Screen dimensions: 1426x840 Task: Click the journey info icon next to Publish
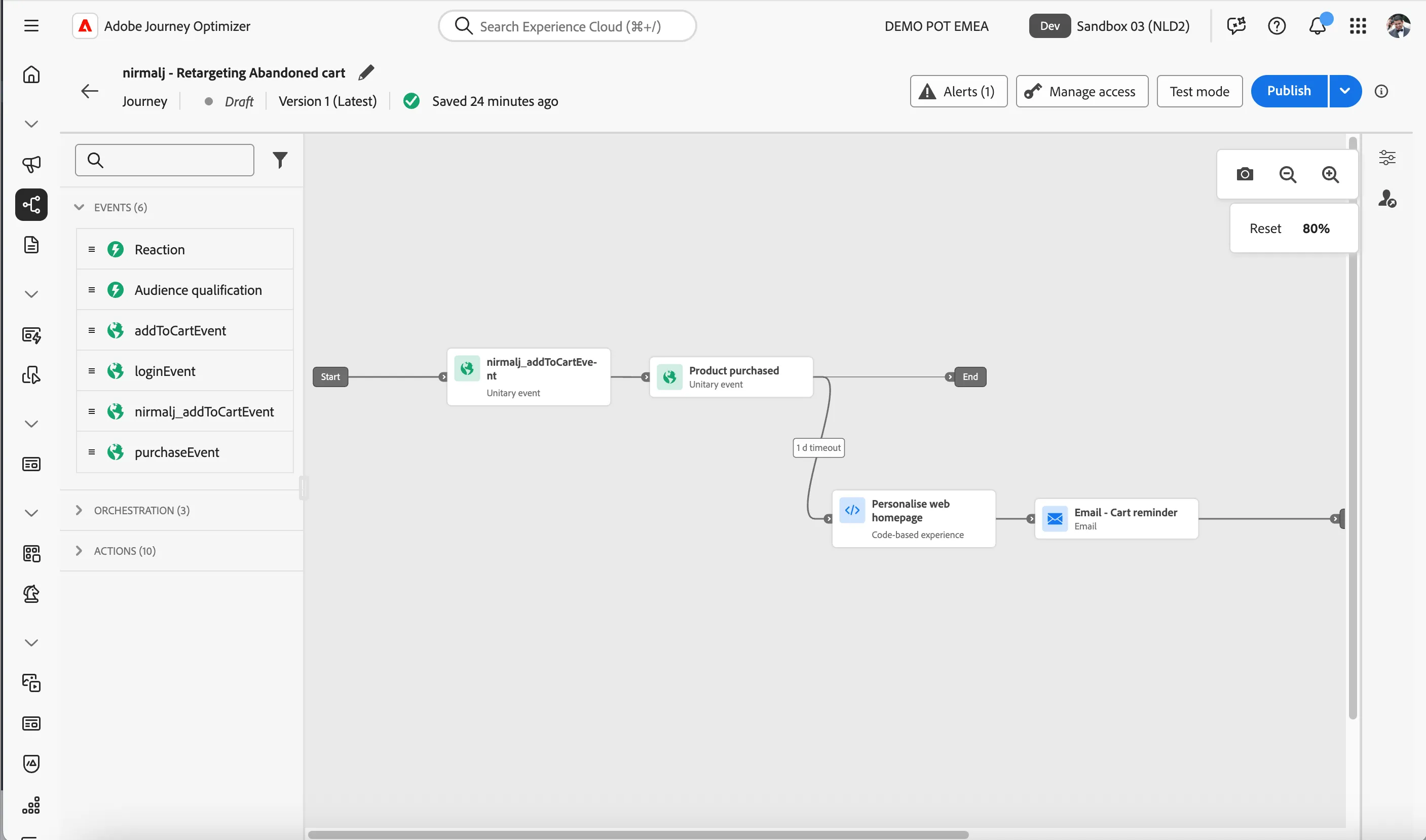(x=1381, y=91)
